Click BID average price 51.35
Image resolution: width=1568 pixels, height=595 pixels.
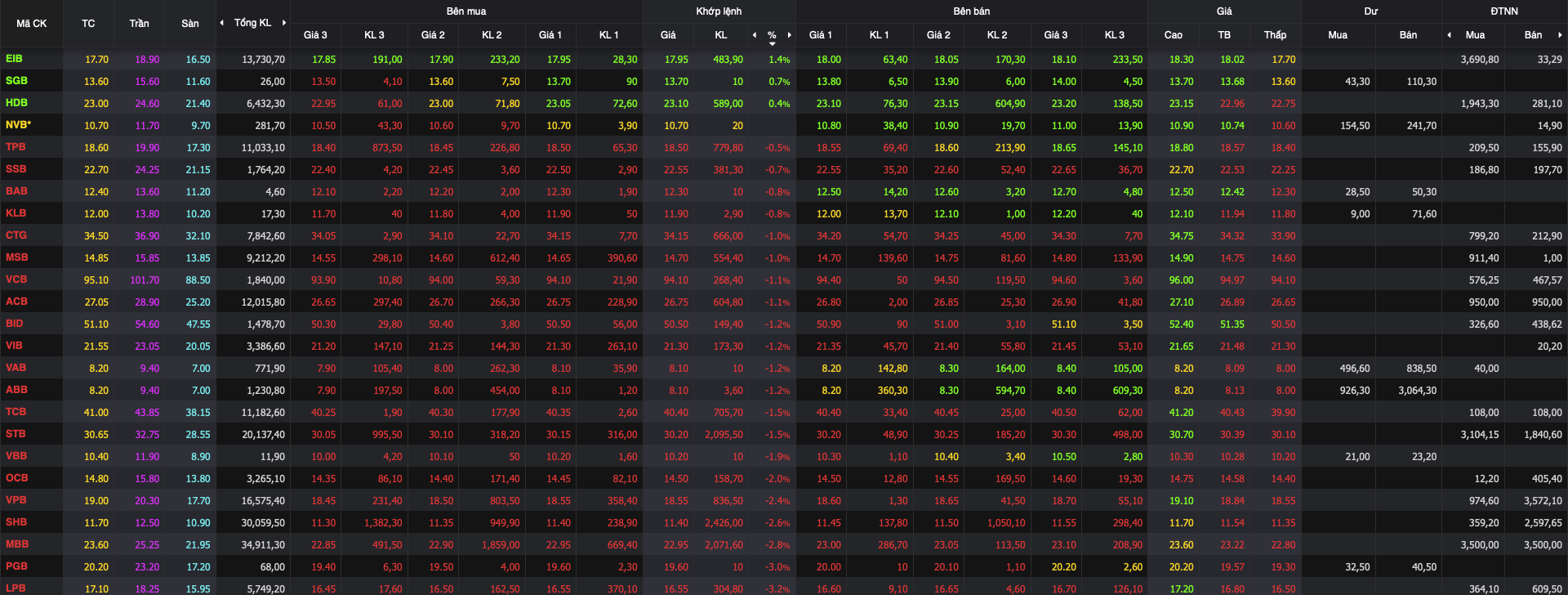pyautogui.click(x=1232, y=324)
